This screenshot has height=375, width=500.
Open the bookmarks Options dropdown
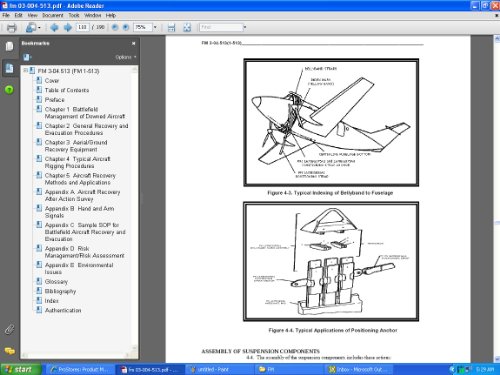tap(126, 57)
